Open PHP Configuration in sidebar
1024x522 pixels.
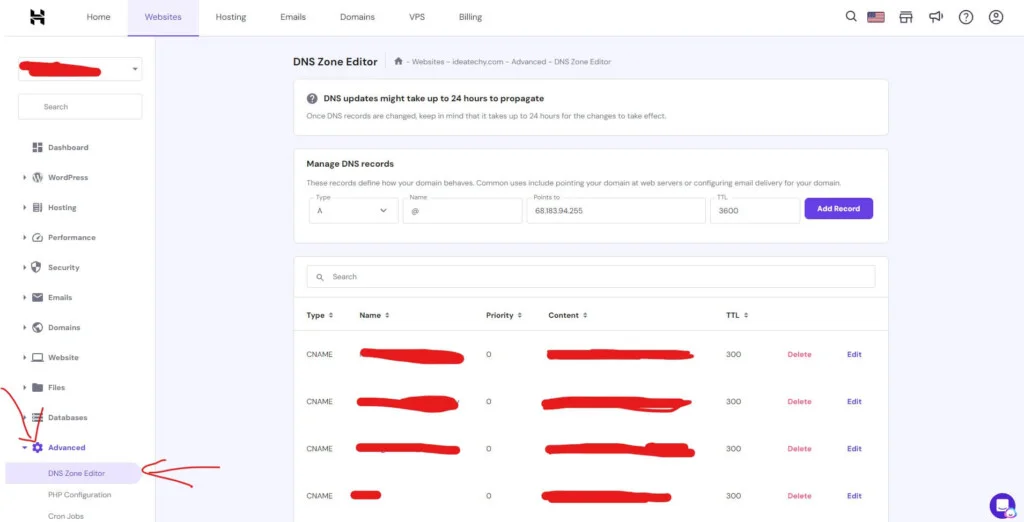click(x=80, y=495)
